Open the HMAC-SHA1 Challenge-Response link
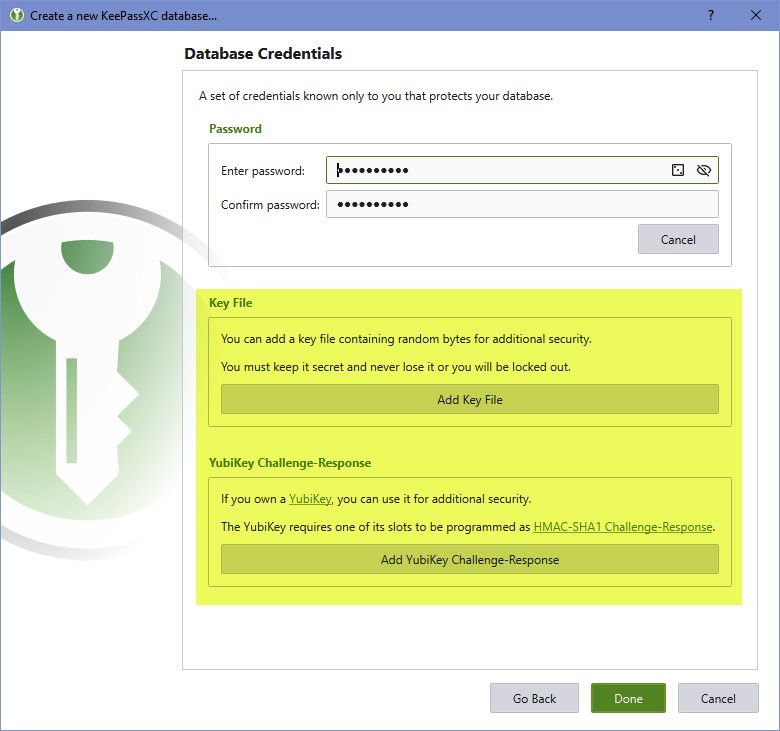 tap(623, 527)
